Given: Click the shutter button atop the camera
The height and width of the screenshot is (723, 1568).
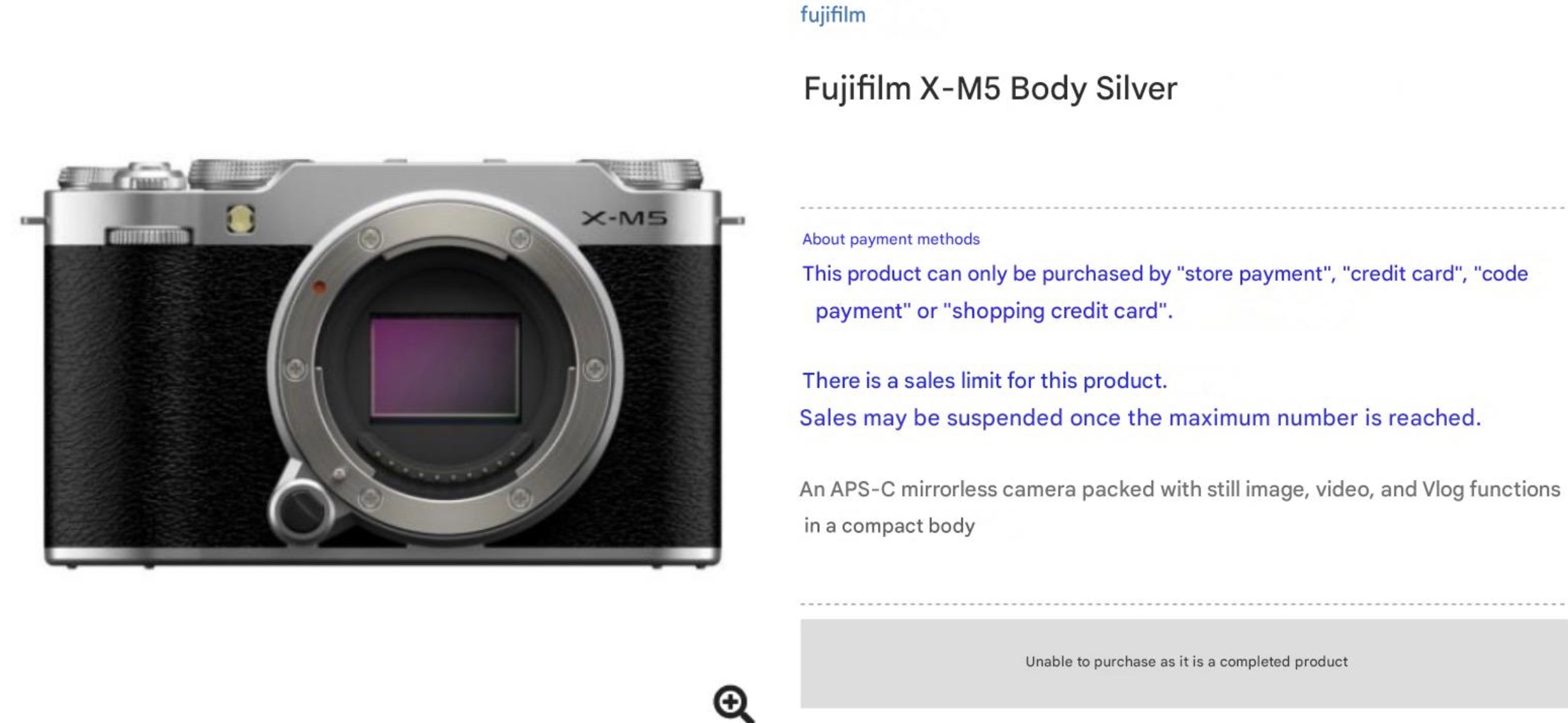Looking at the screenshot, I should tap(150, 172).
